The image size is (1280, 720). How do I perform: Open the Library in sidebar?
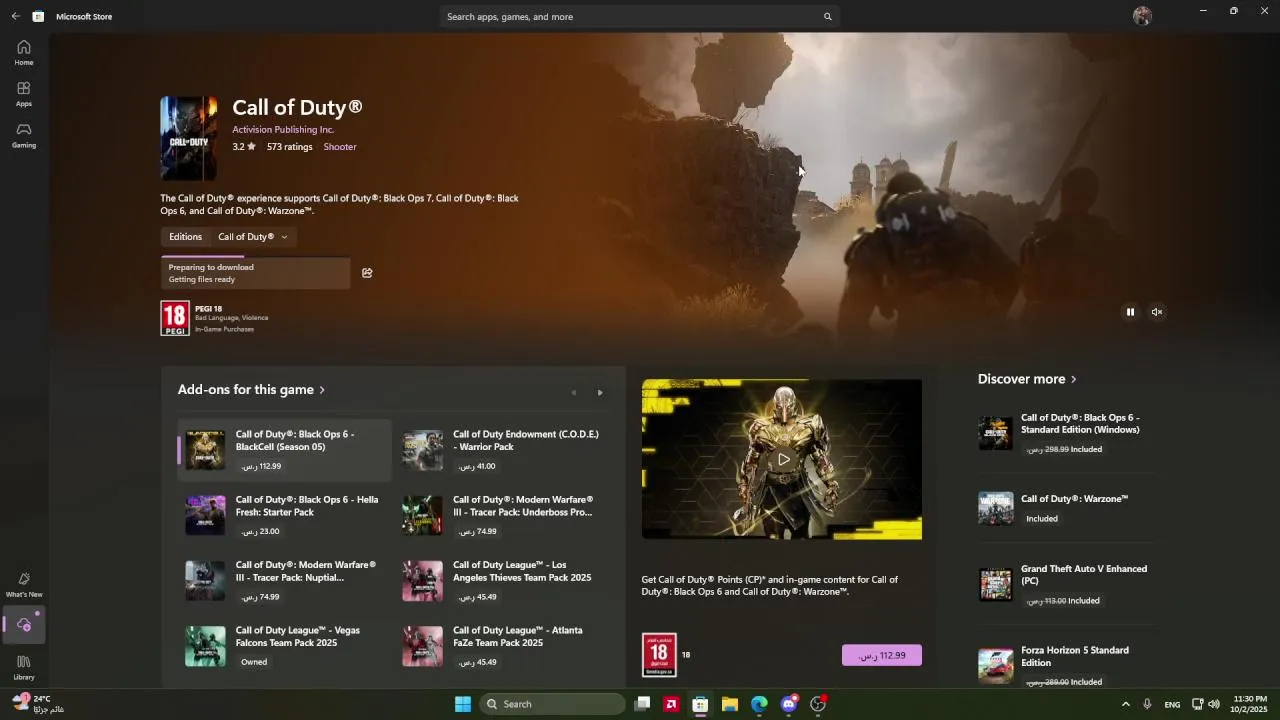(24, 667)
